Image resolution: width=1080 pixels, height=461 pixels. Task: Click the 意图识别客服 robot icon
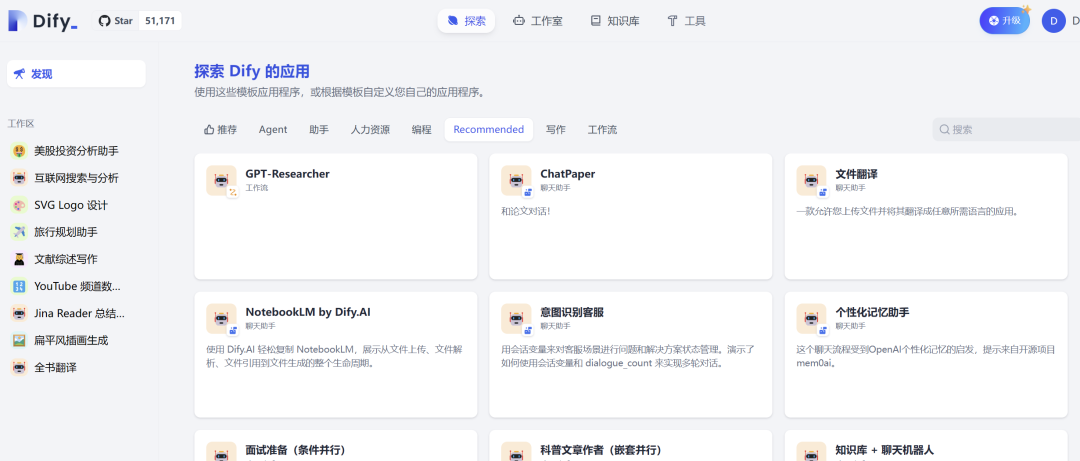(517, 318)
